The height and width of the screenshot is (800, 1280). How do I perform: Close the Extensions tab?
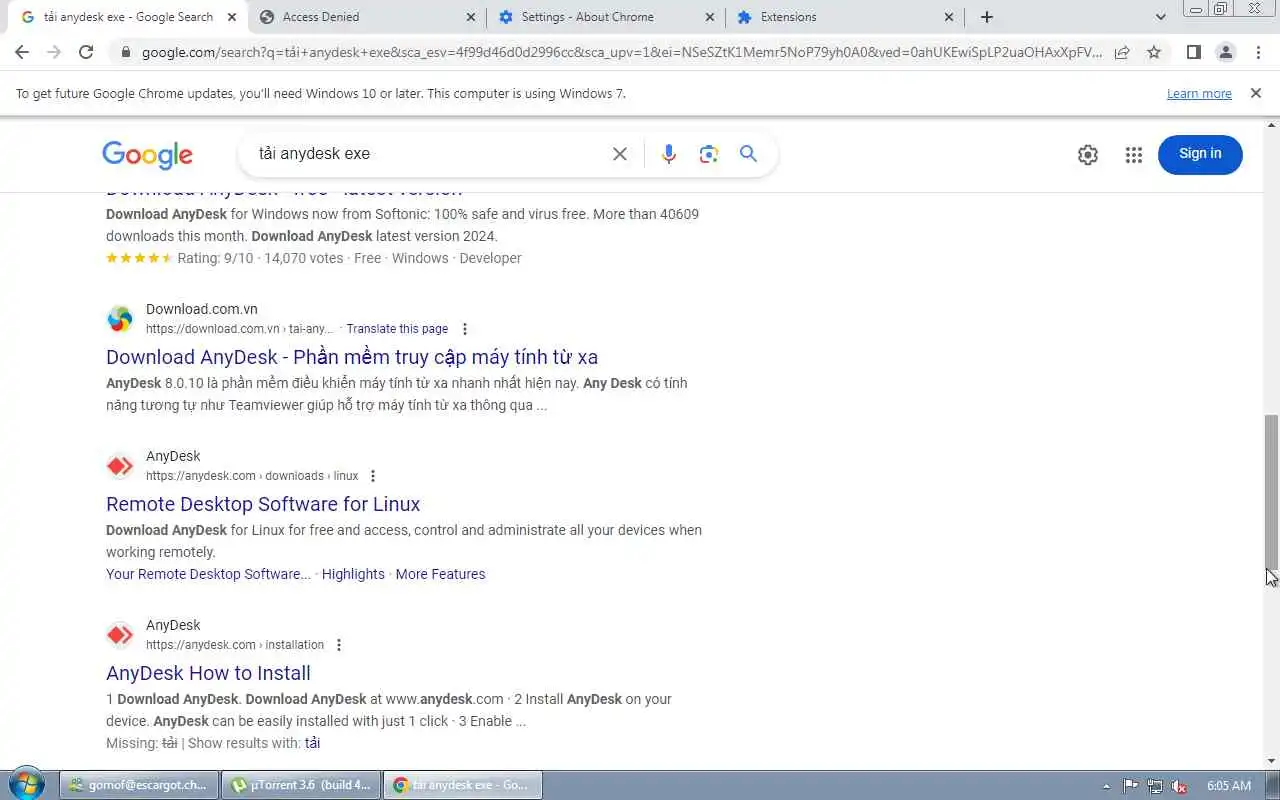click(x=949, y=17)
